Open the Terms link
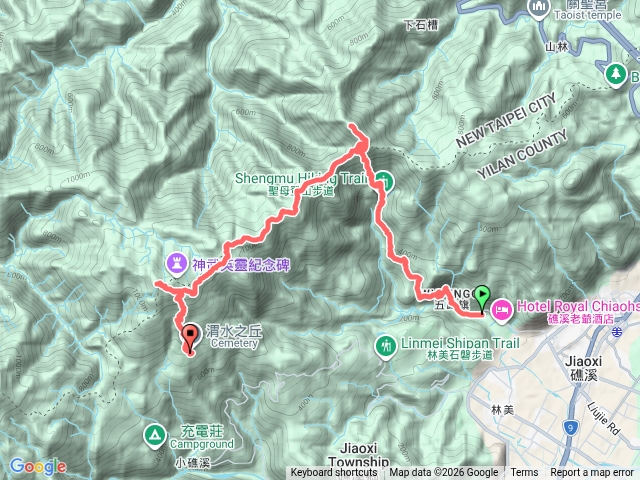This screenshot has width=640, height=480. [524, 473]
